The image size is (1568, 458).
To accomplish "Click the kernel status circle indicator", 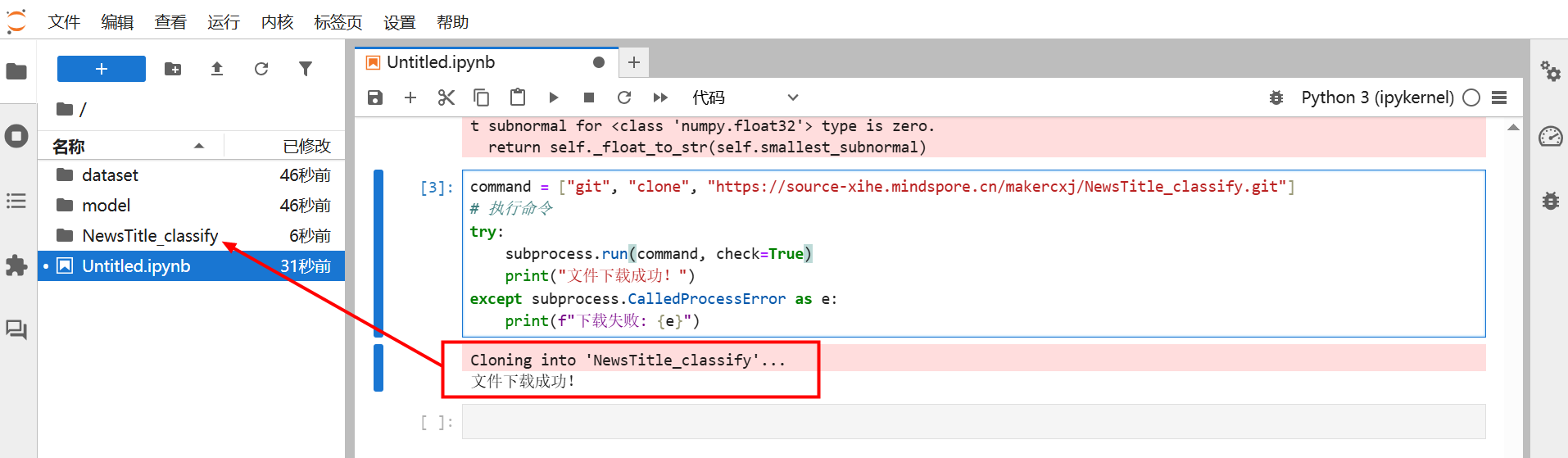I will pyautogui.click(x=1471, y=97).
